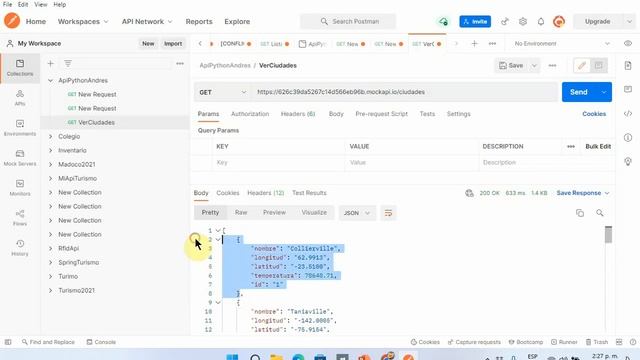Click the filter icon in collections sidebar
Image resolution: width=640 pixels, height=360 pixels.
tap(68, 64)
